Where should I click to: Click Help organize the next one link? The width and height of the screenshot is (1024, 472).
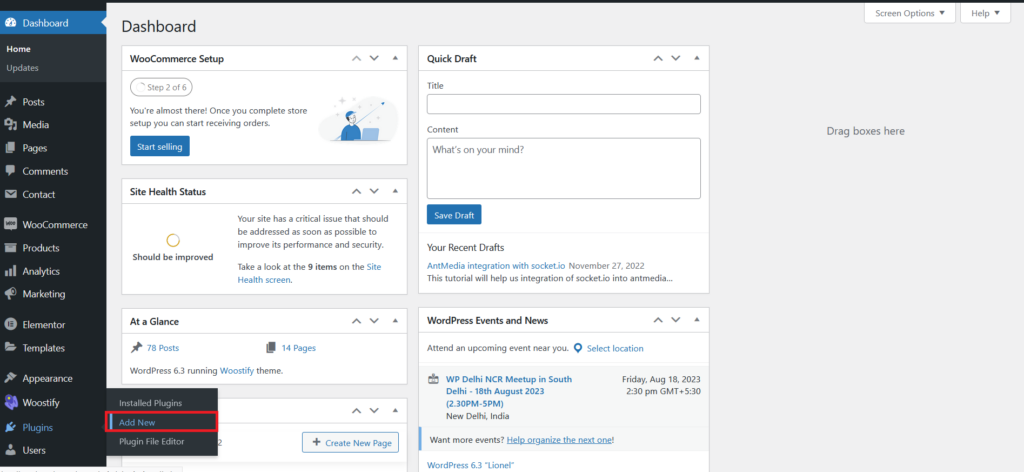560,440
